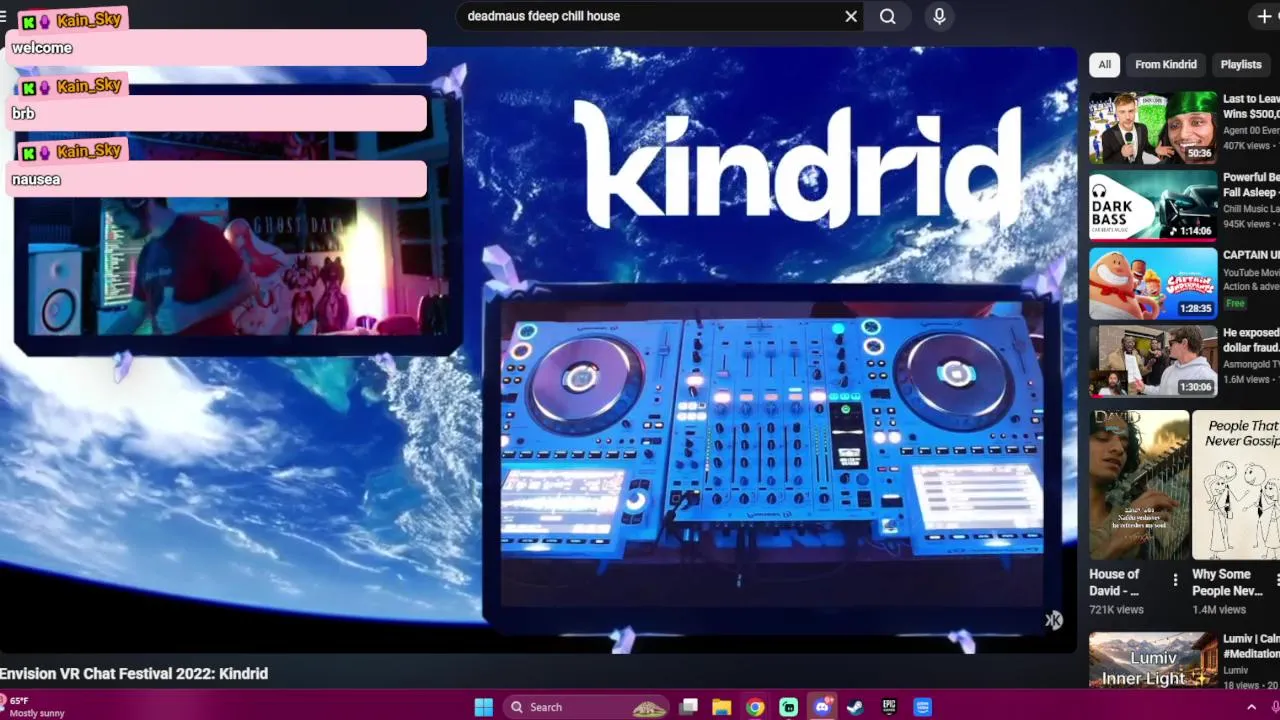The width and height of the screenshot is (1280, 720).
Task: Click the 'Powerful Be' video title
Action: point(1251,184)
